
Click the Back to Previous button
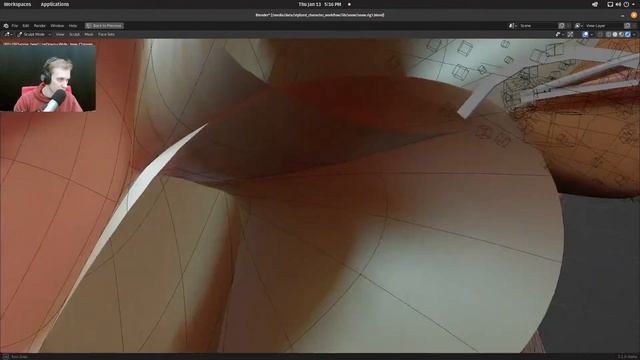pos(104,26)
